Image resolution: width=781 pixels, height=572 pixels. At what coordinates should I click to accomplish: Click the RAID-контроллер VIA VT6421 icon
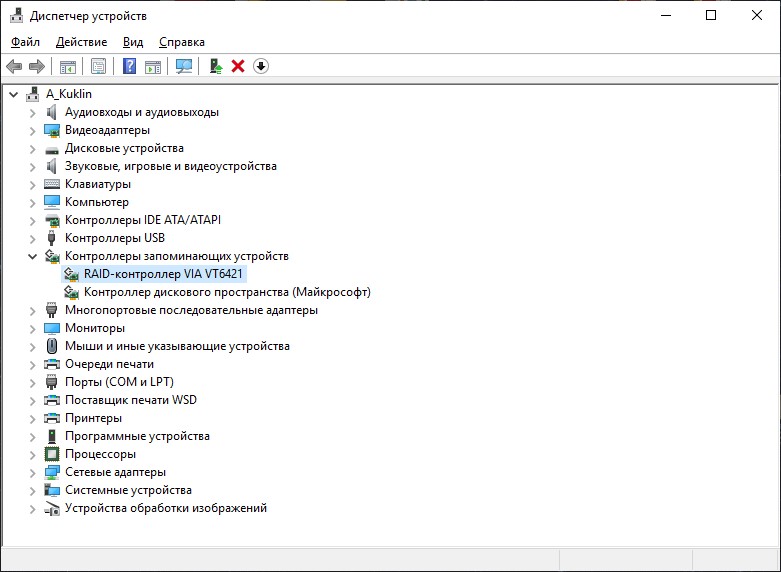pyautogui.click(x=72, y=274)
